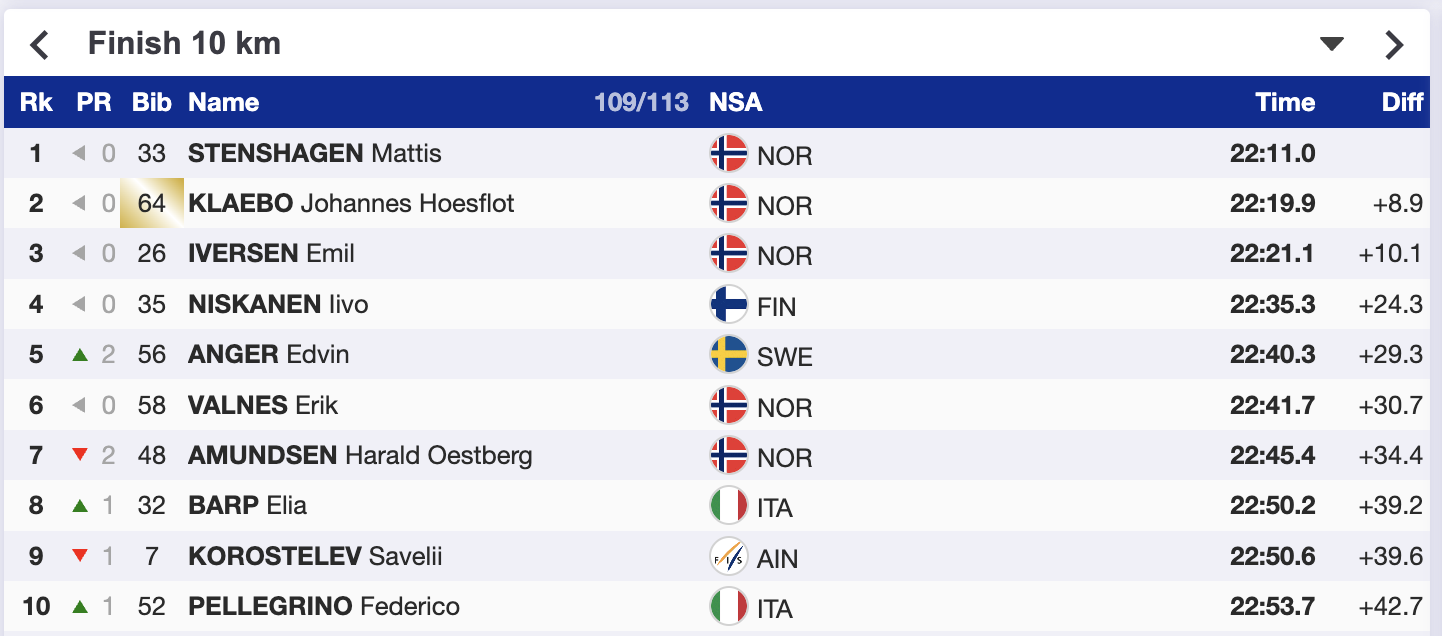
Task: Open athlete KLAEBO Johannes Hoesflot
Action: click(x=351, y=204)
